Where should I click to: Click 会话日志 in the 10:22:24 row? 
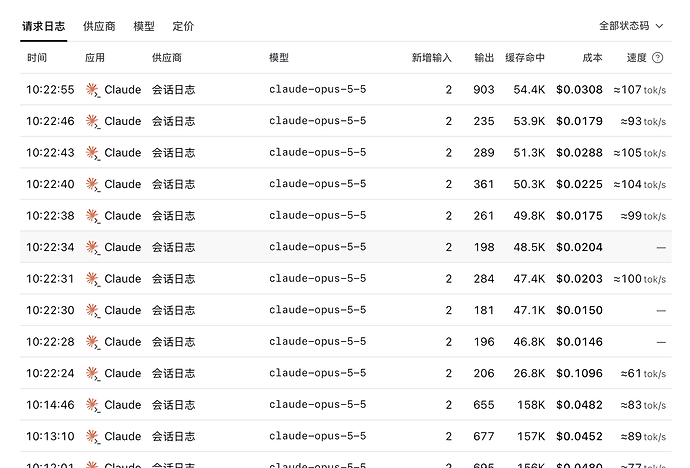pos(173,373)
